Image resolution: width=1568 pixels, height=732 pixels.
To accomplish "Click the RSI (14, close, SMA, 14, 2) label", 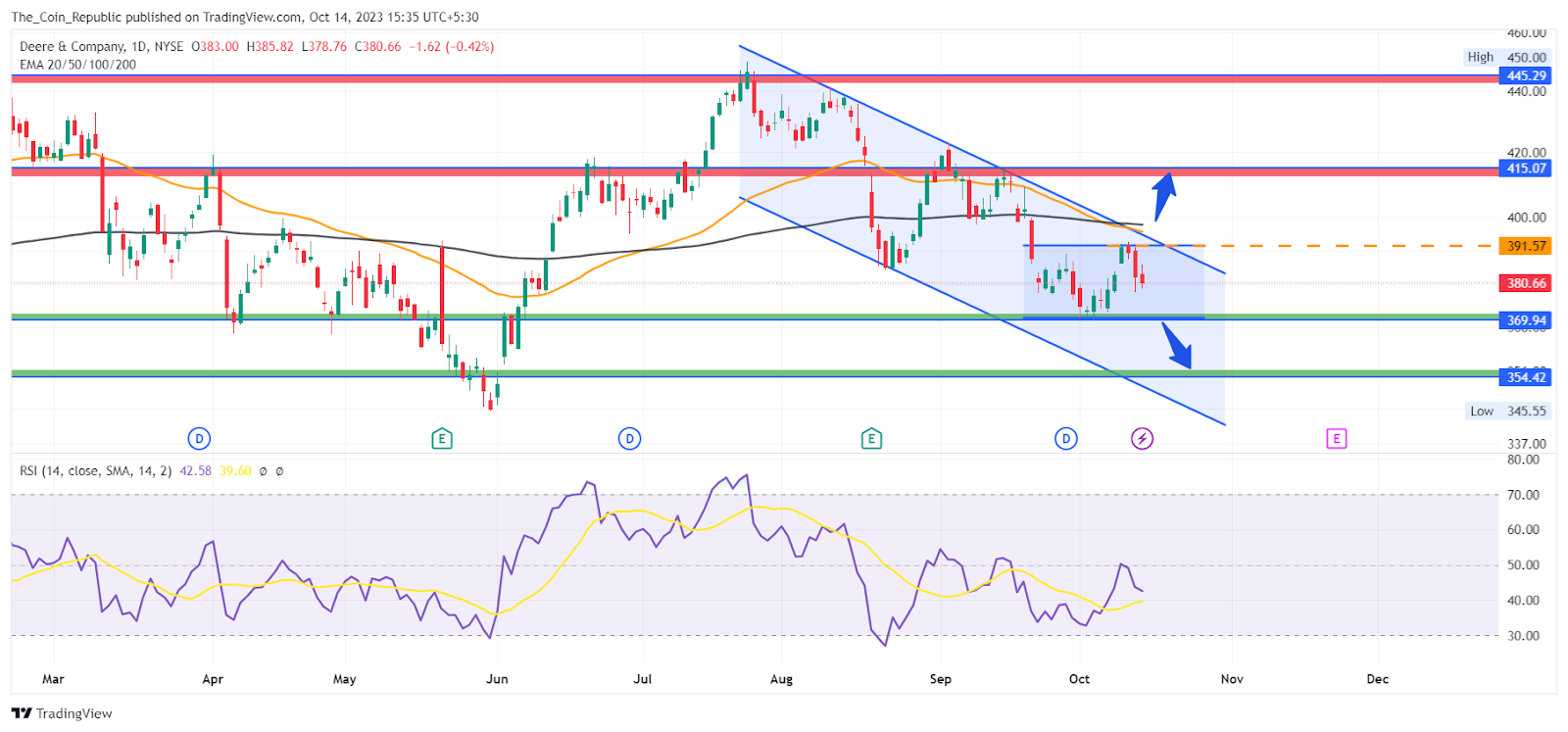I will (96, 471).
